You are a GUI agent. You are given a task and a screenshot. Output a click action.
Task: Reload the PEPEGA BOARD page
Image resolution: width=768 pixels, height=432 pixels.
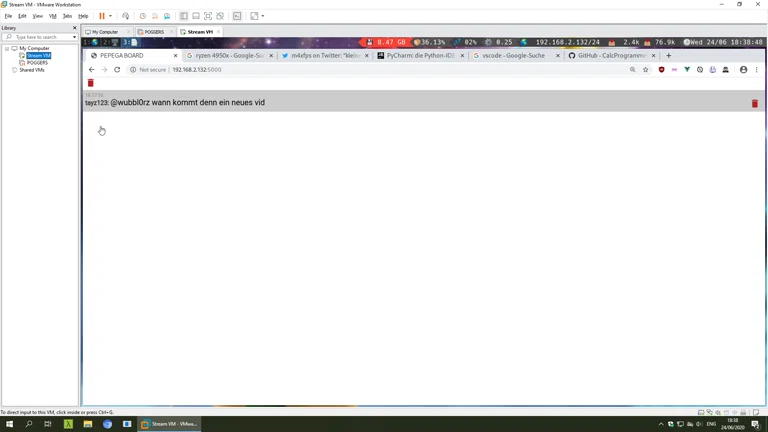[117, 70]
